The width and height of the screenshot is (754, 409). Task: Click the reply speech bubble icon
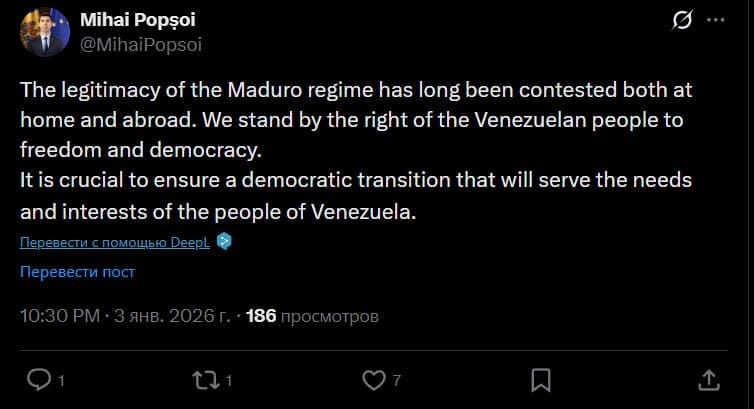(38, 379)
